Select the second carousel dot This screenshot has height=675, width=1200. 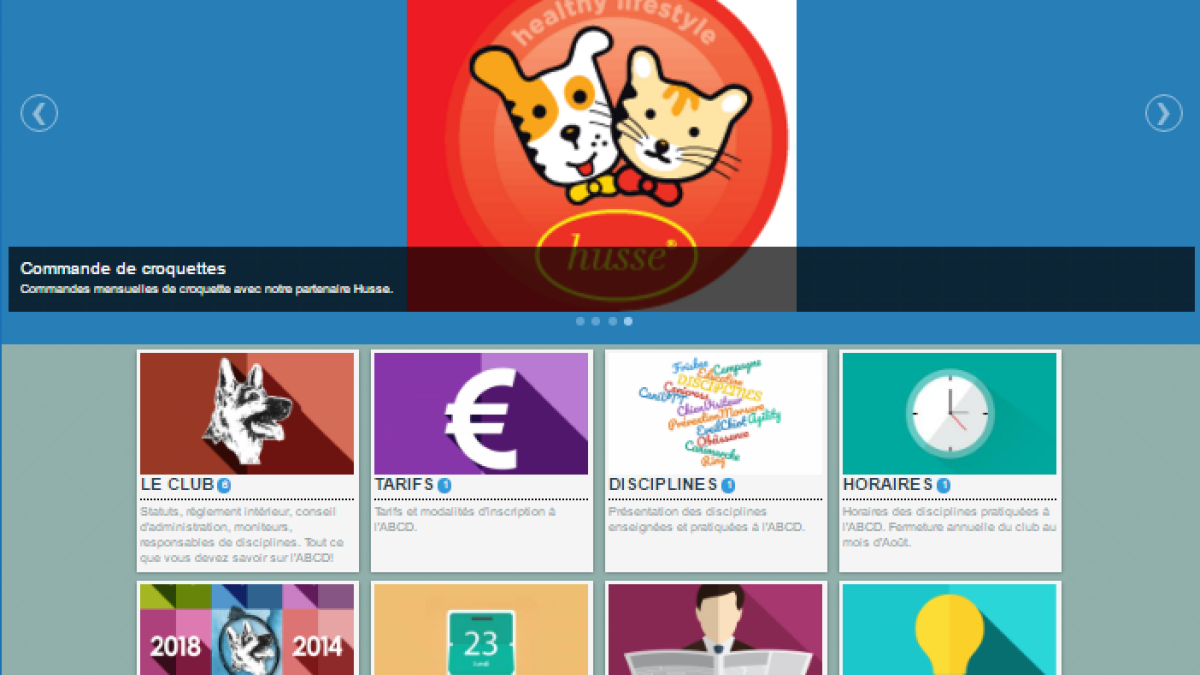click(x=596, y=321)
